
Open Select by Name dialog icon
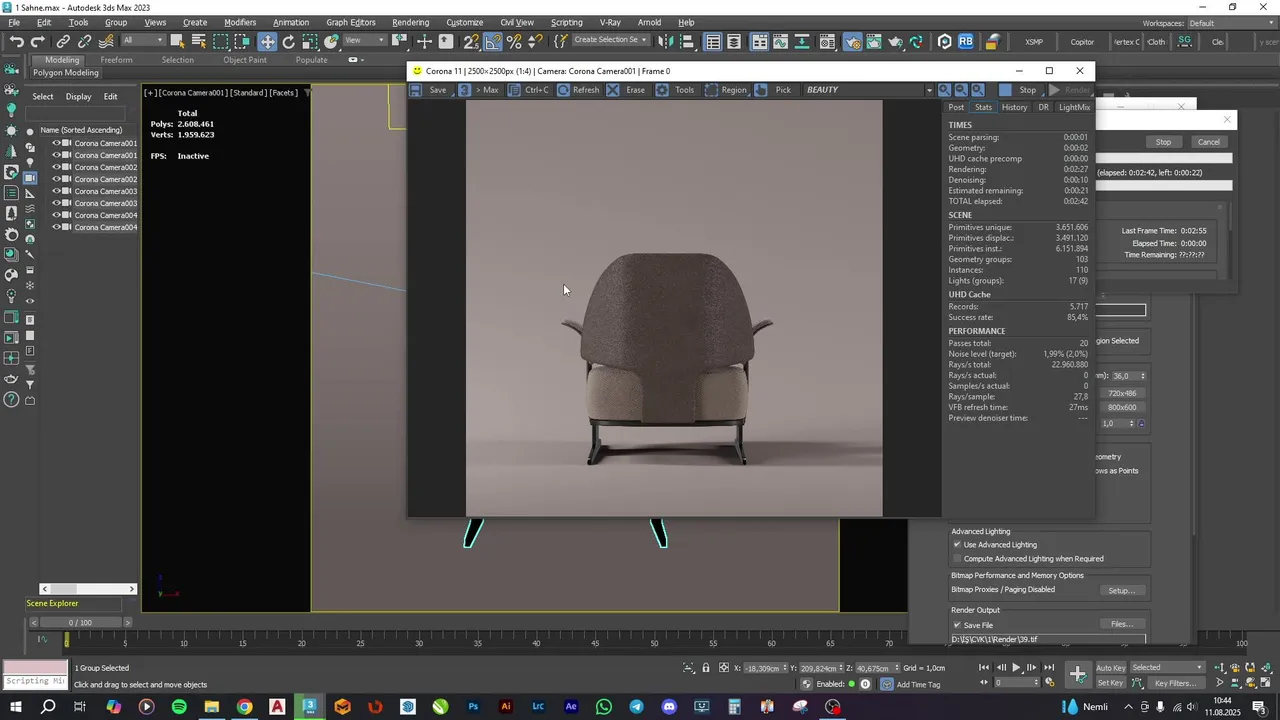point(199,41)
